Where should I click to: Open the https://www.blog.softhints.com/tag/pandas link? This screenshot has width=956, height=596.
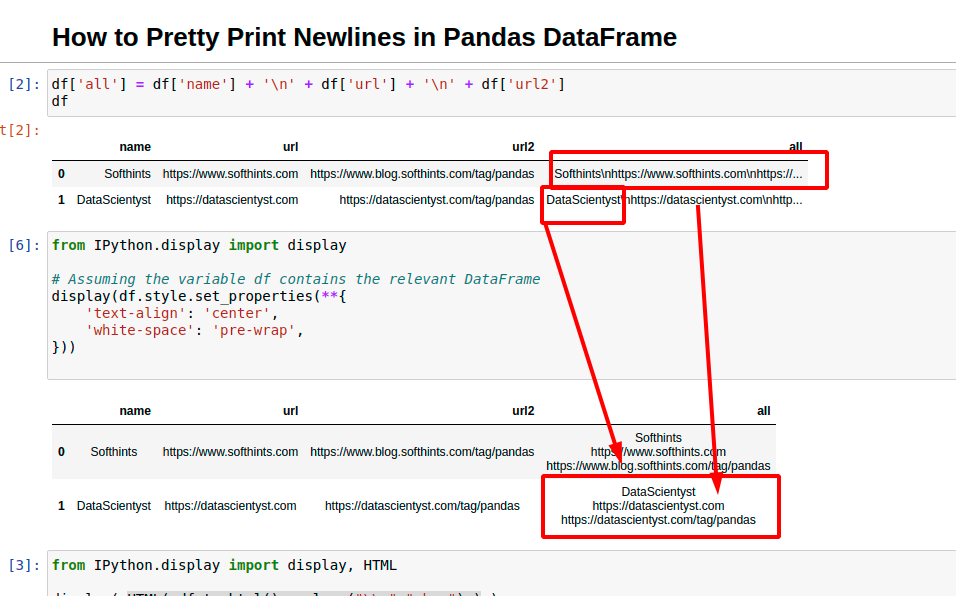423,173
